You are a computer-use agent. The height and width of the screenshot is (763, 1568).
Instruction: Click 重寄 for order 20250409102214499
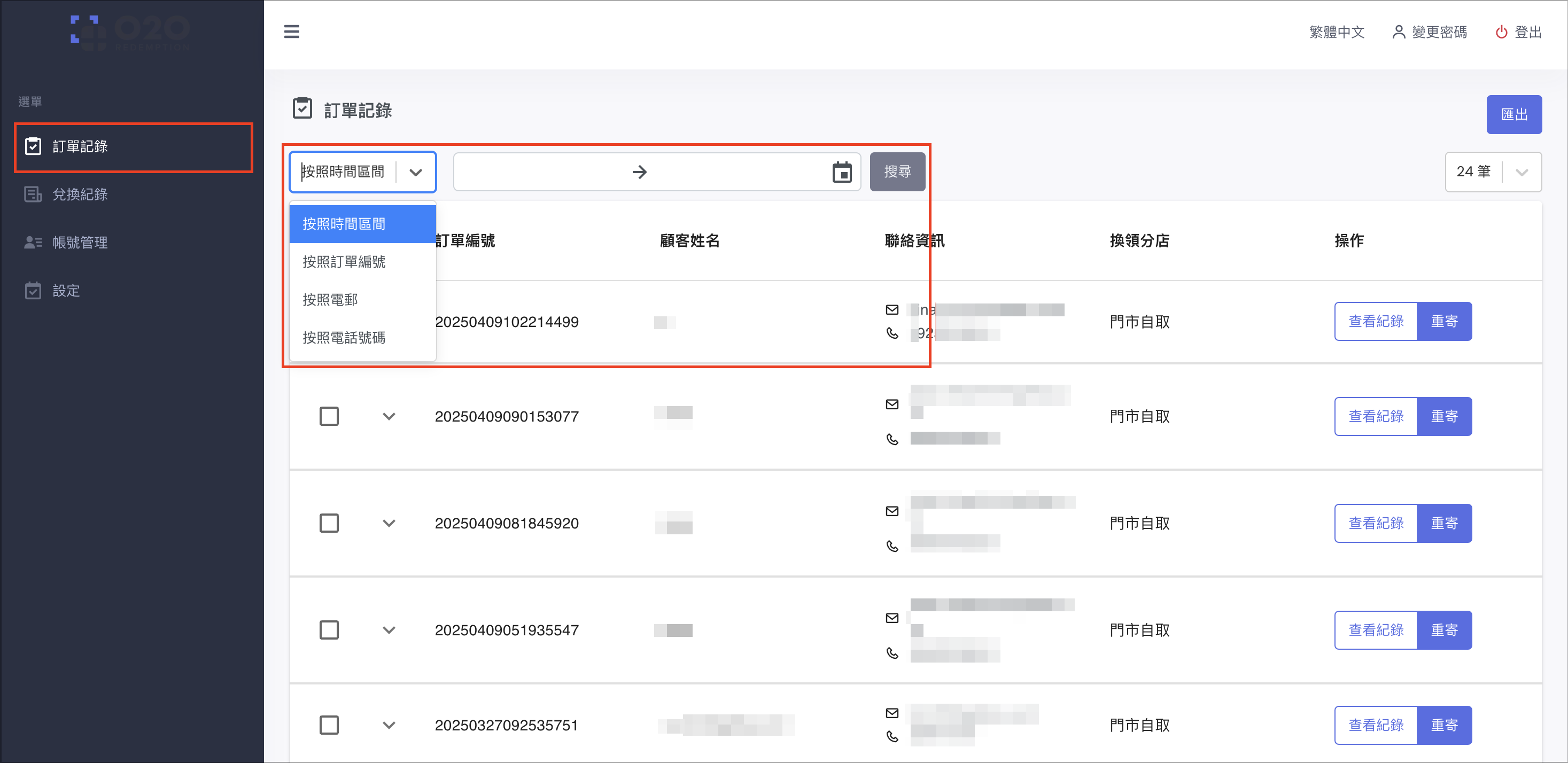pos(1445,321)
